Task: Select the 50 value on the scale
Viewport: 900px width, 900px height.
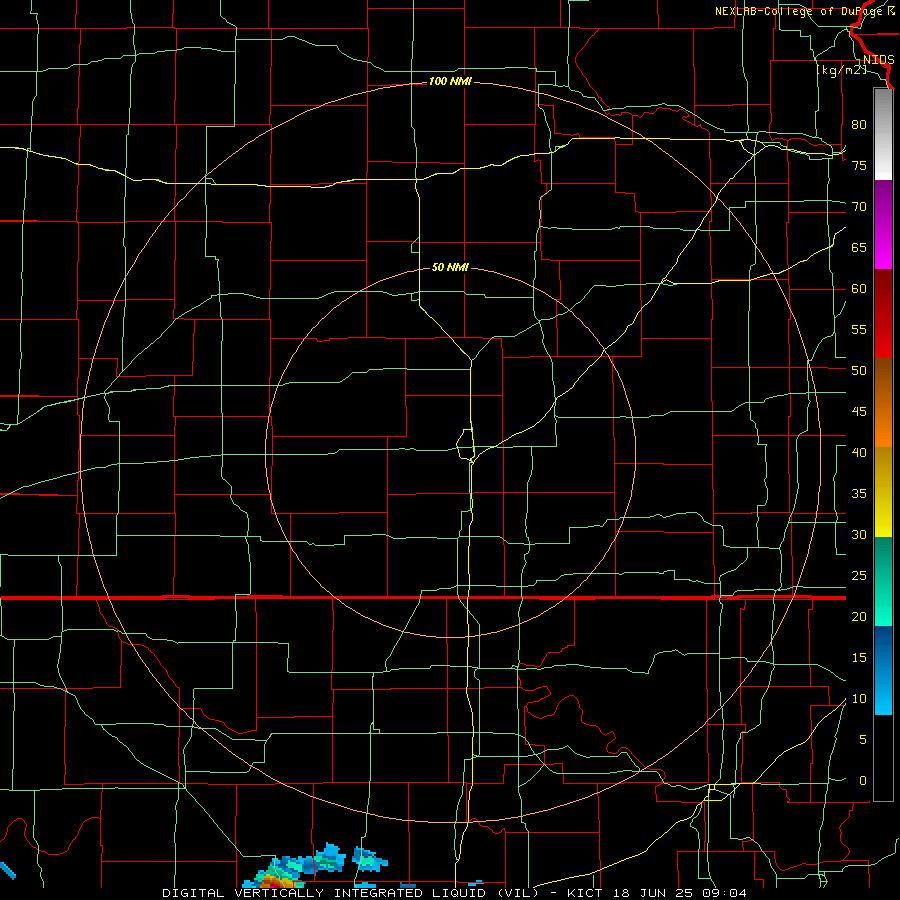Action: [x=859, y=371]
